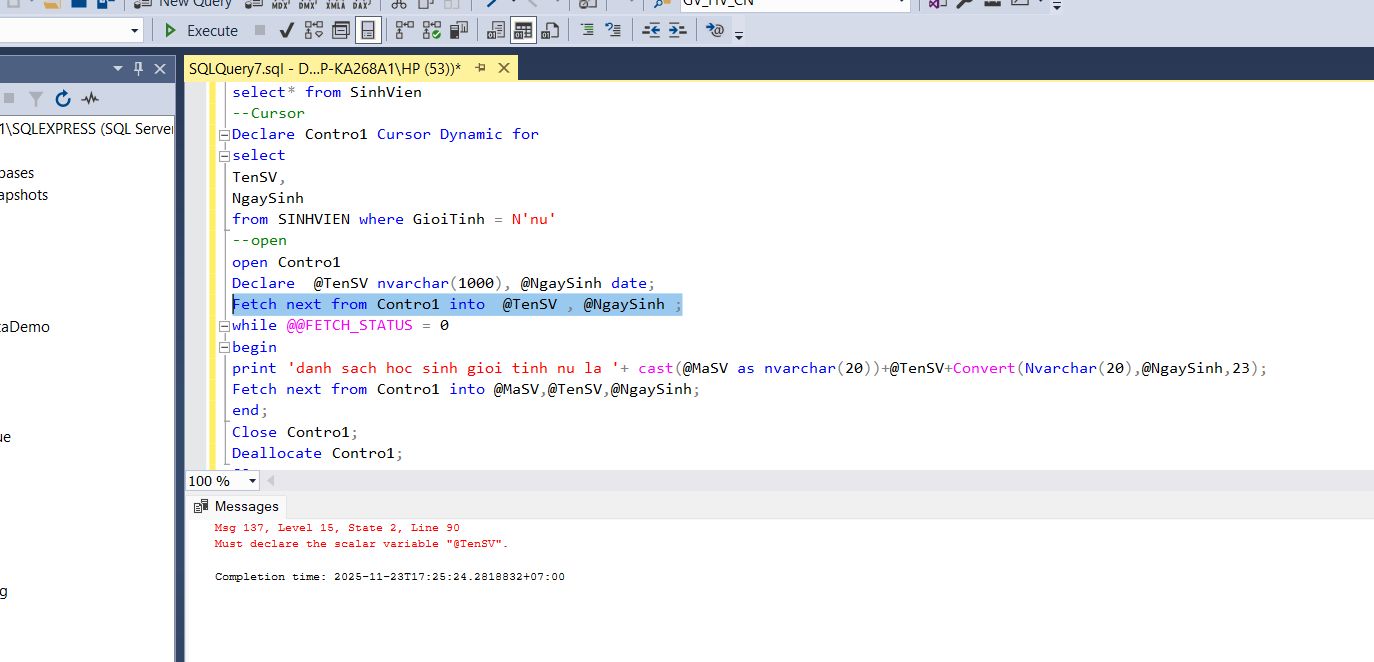
Task: Click Specify Values for Template Parameters icon
Action: pos(715,31)
